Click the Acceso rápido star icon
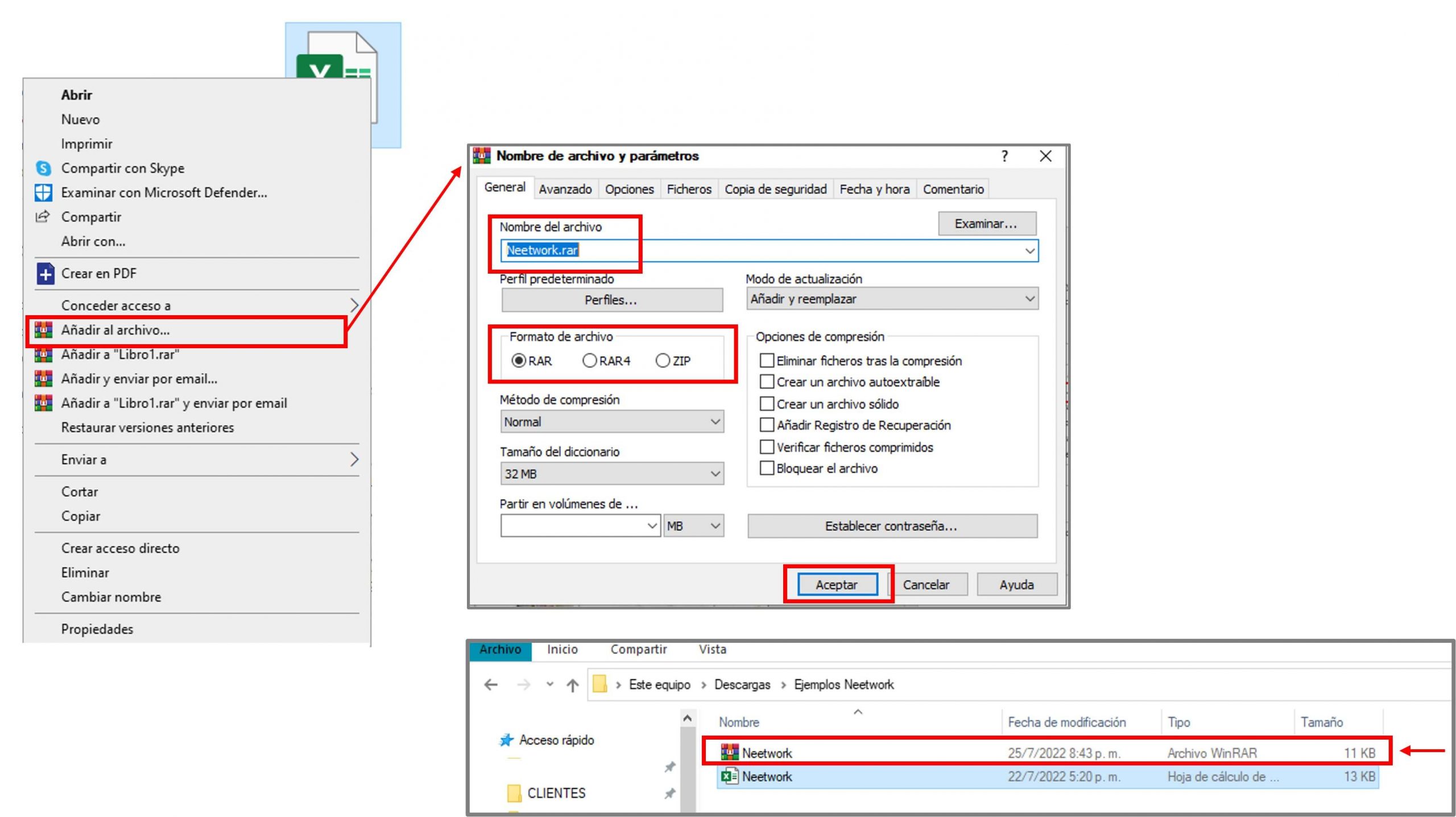Viewport: 1456px width, 817px height. (506, 740)
